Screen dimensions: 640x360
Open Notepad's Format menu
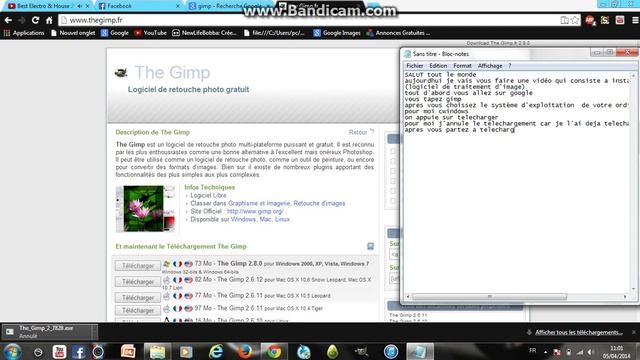click(462, 66)
